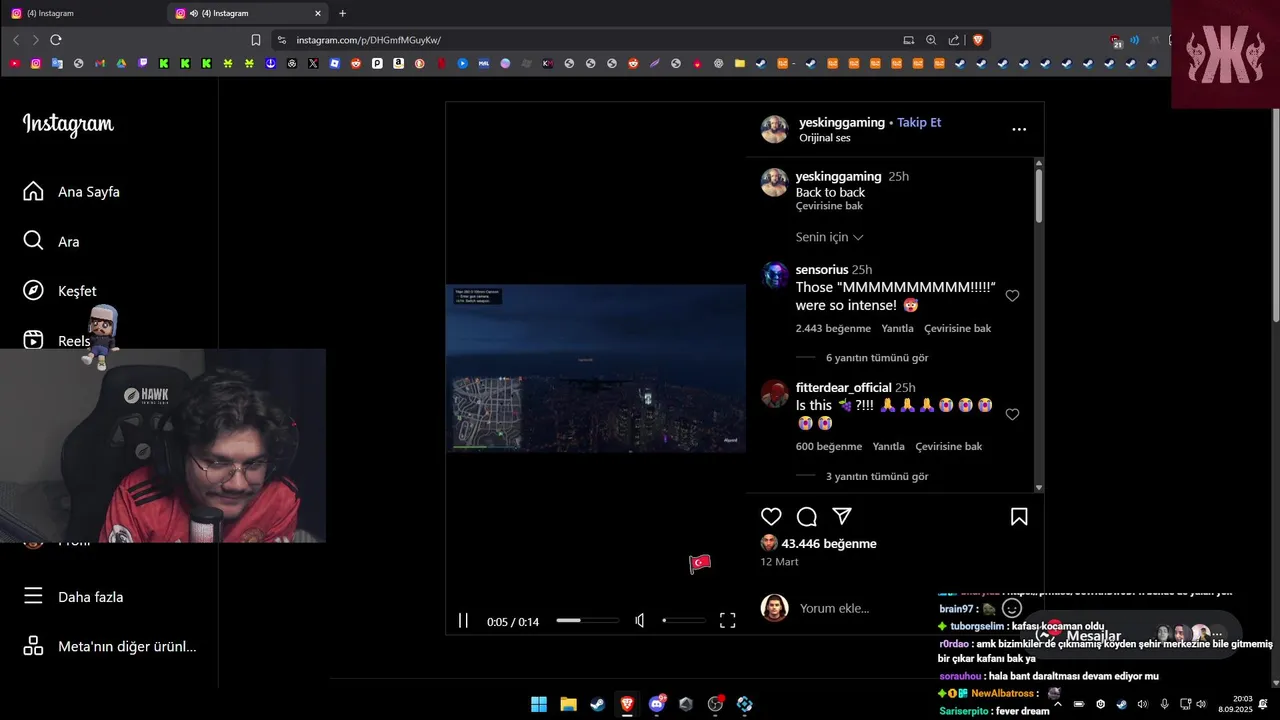Expand 3 yanıtın tümünü gör replies

(x=877, y=476)
